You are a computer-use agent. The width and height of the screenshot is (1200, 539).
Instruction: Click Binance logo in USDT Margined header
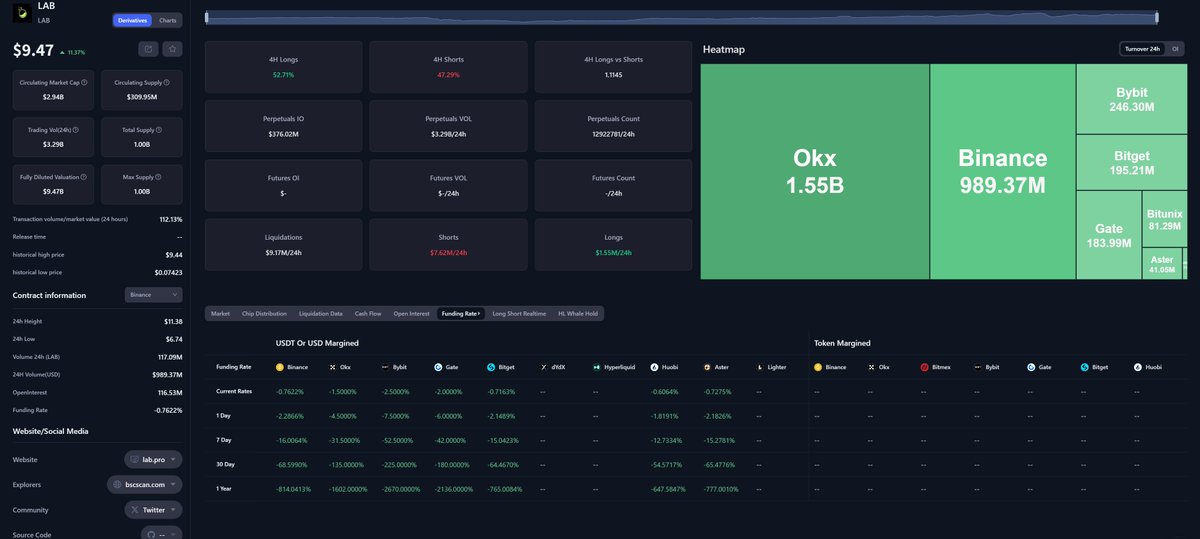(x=280, y=367)
